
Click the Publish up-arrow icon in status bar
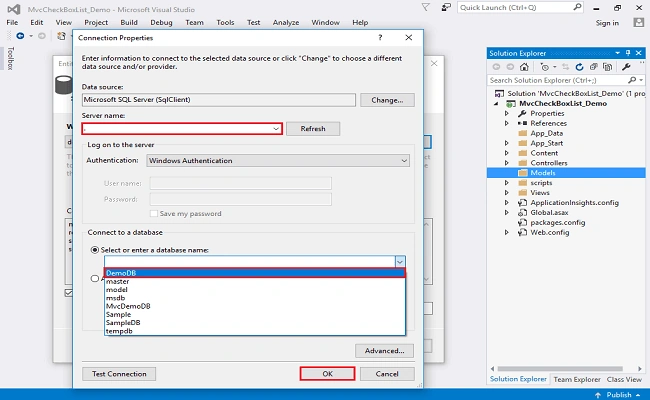click(x=598, y=395)
